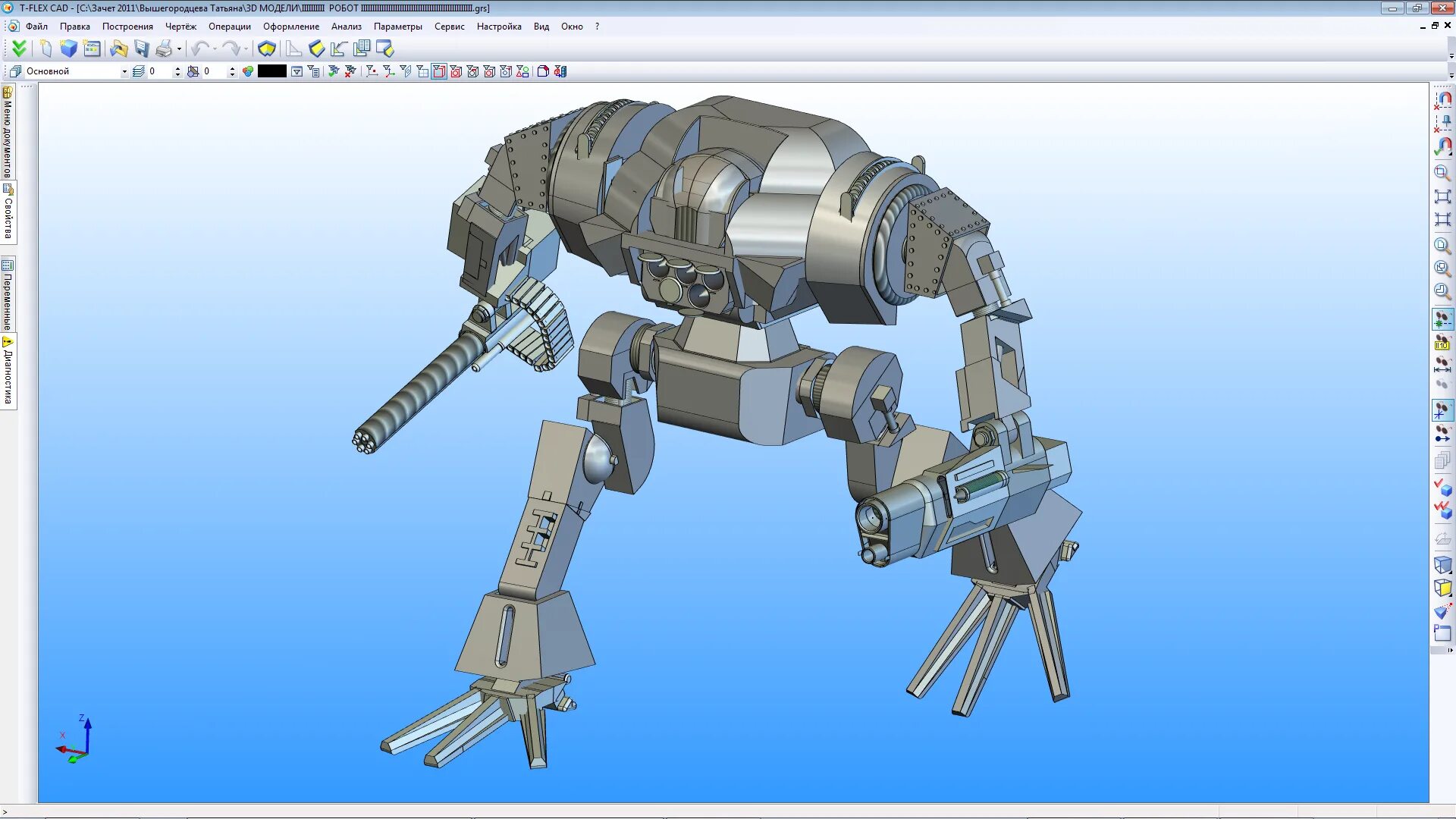
Task: Click the undo arrow icon
Action: click(199, 49)
